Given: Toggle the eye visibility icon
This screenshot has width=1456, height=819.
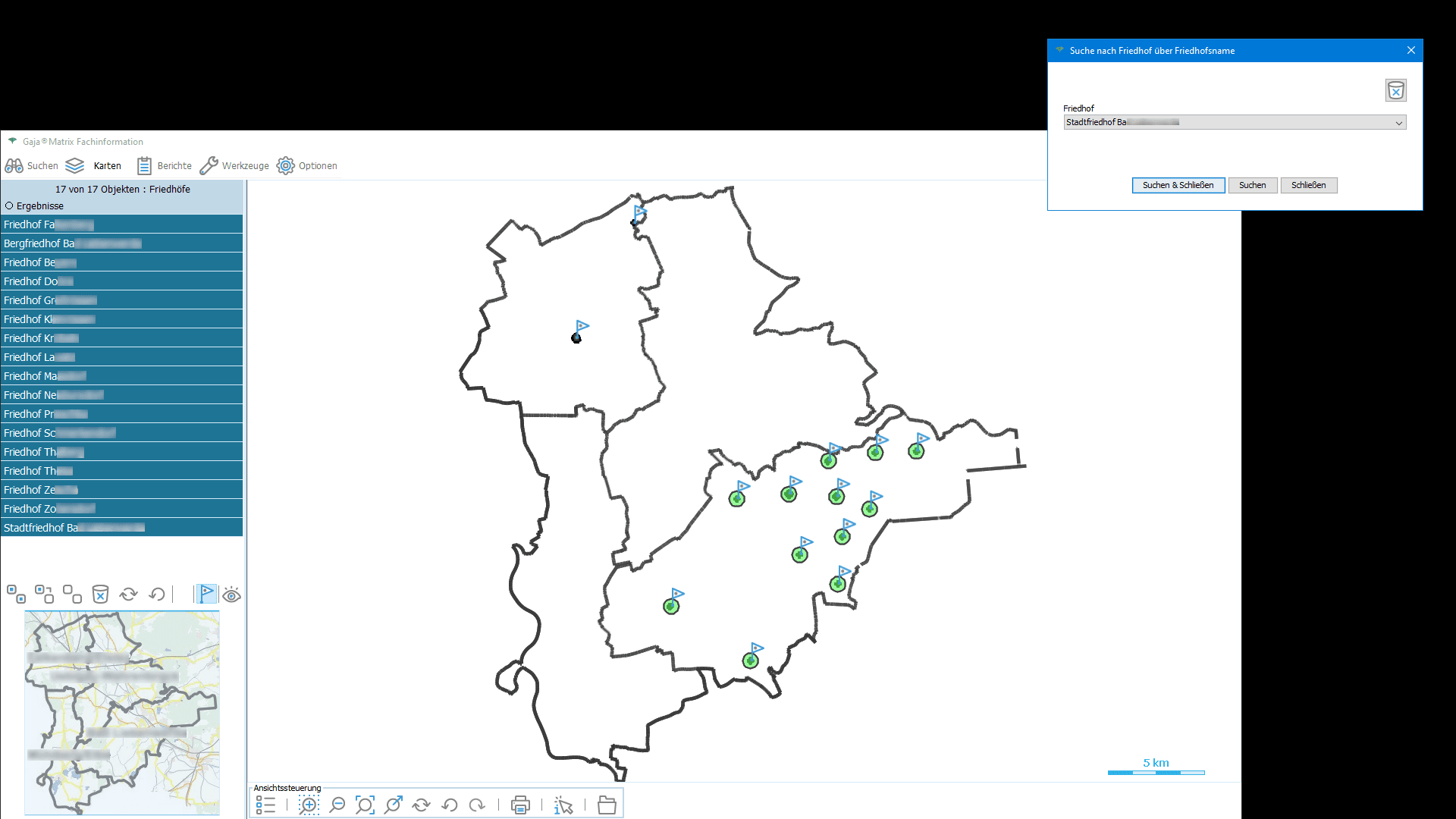Looking at the screenshot, I should pos(232,595).
